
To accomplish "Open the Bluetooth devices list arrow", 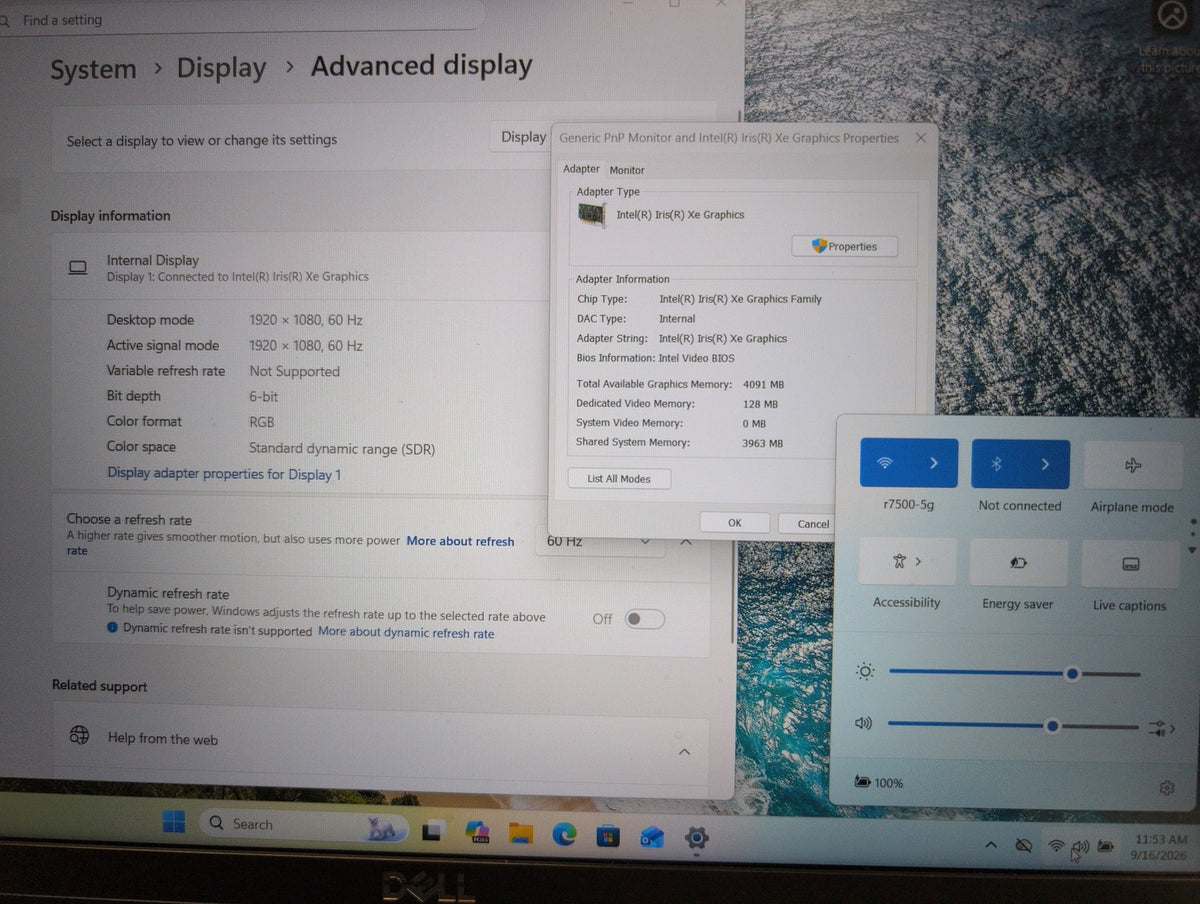I will [x=1046, y=465].
